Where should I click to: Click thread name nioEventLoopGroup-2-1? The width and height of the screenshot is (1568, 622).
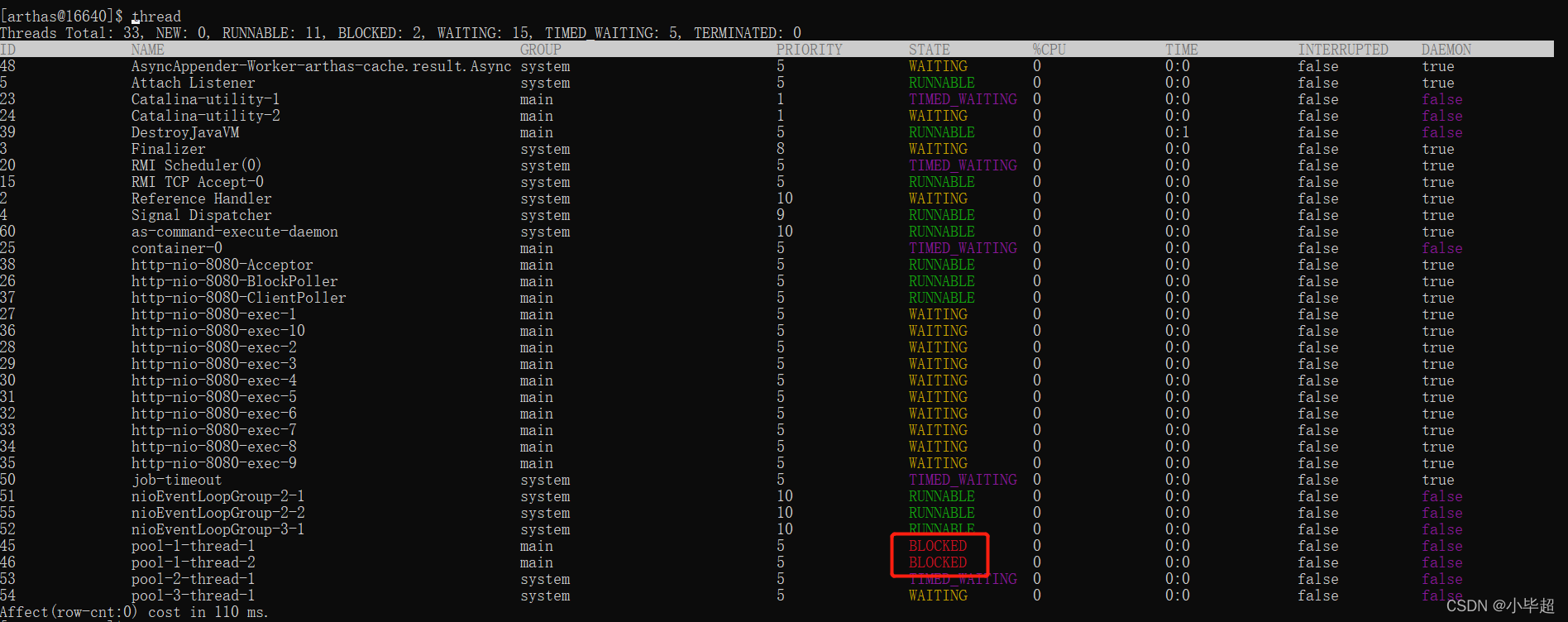tap(218, 496)
